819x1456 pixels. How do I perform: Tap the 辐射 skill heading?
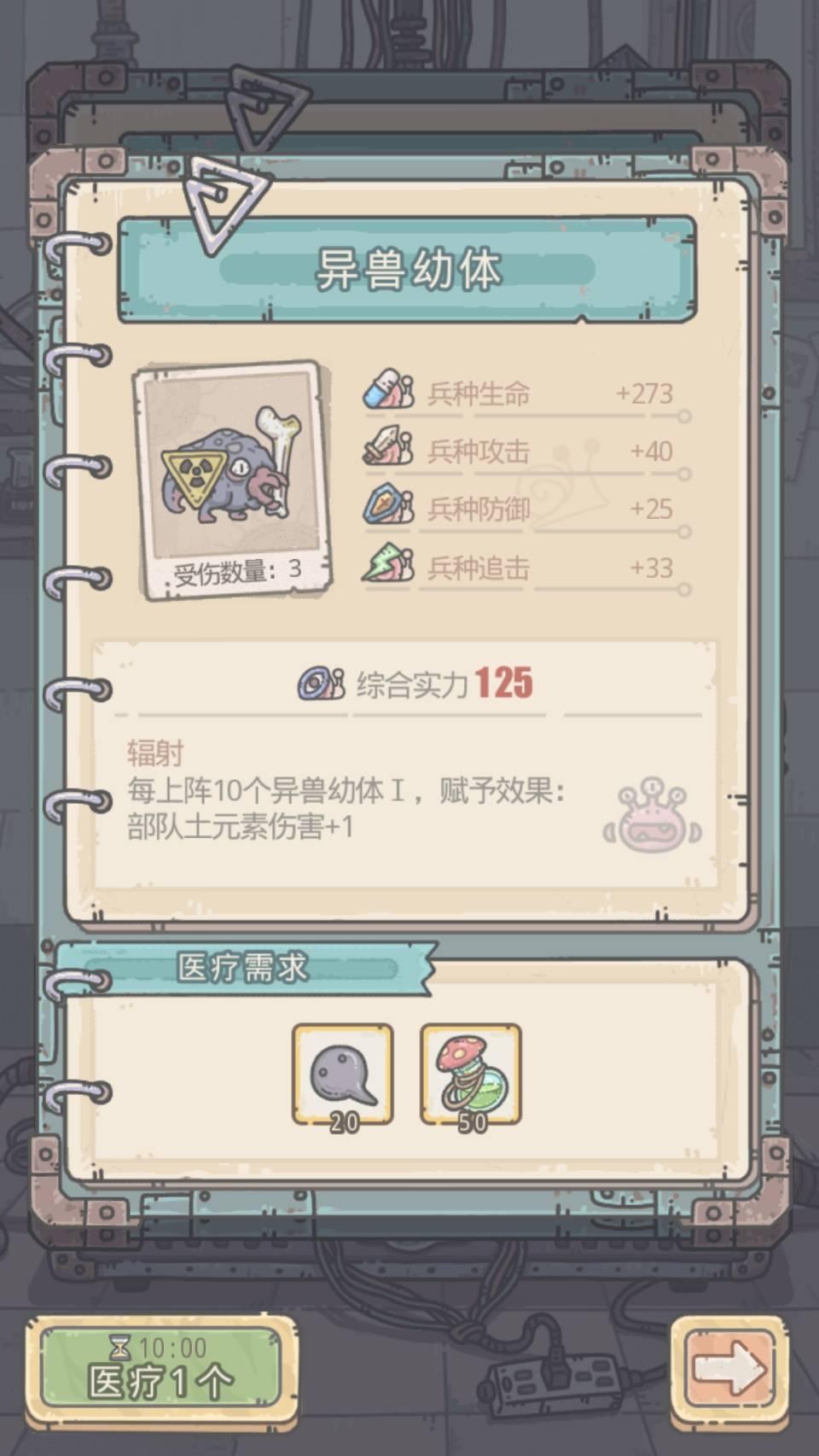coord(155,754)
